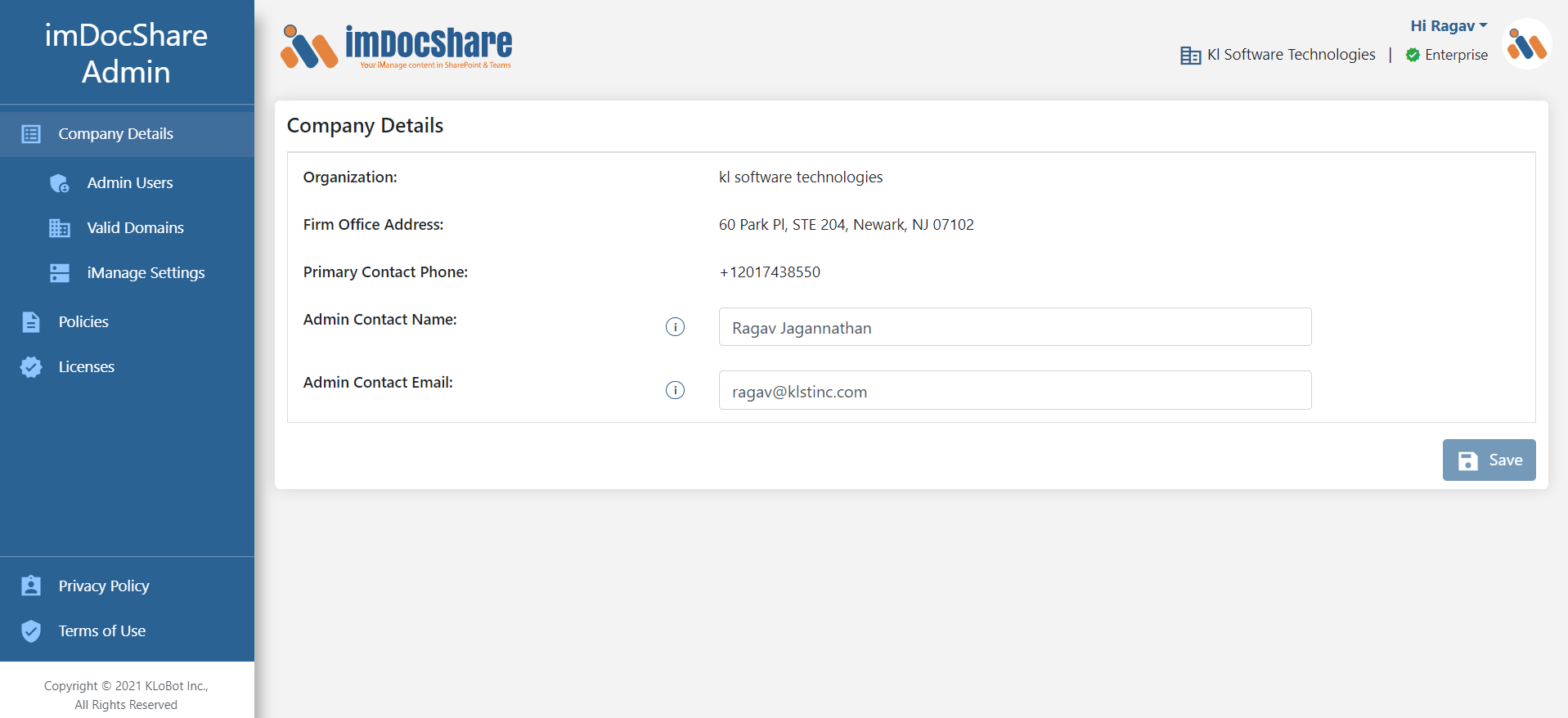
Task: Click the Kl Software Technologies header text
Action: tap(1292, 55)
